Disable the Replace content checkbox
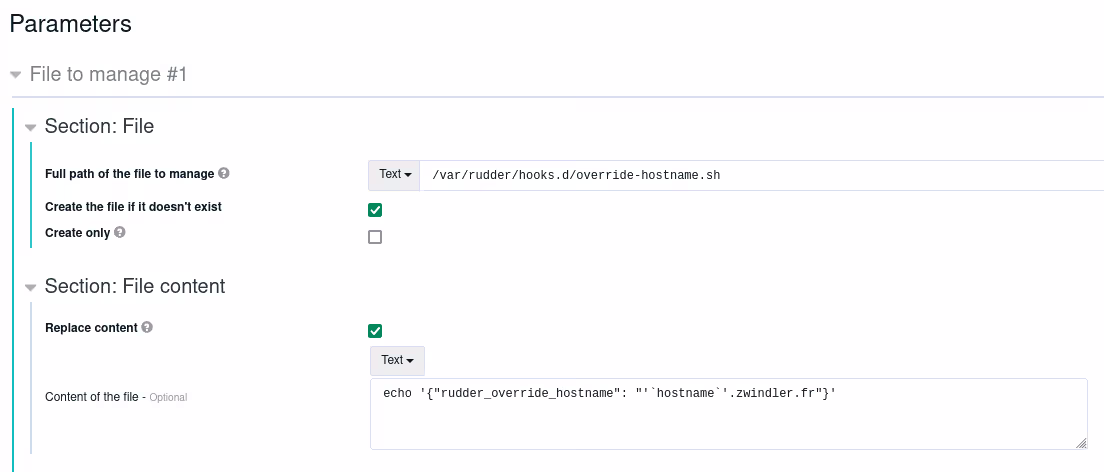Image resolution: width=1104 pixels, height=472 pixels. click(x=375, y=331)
